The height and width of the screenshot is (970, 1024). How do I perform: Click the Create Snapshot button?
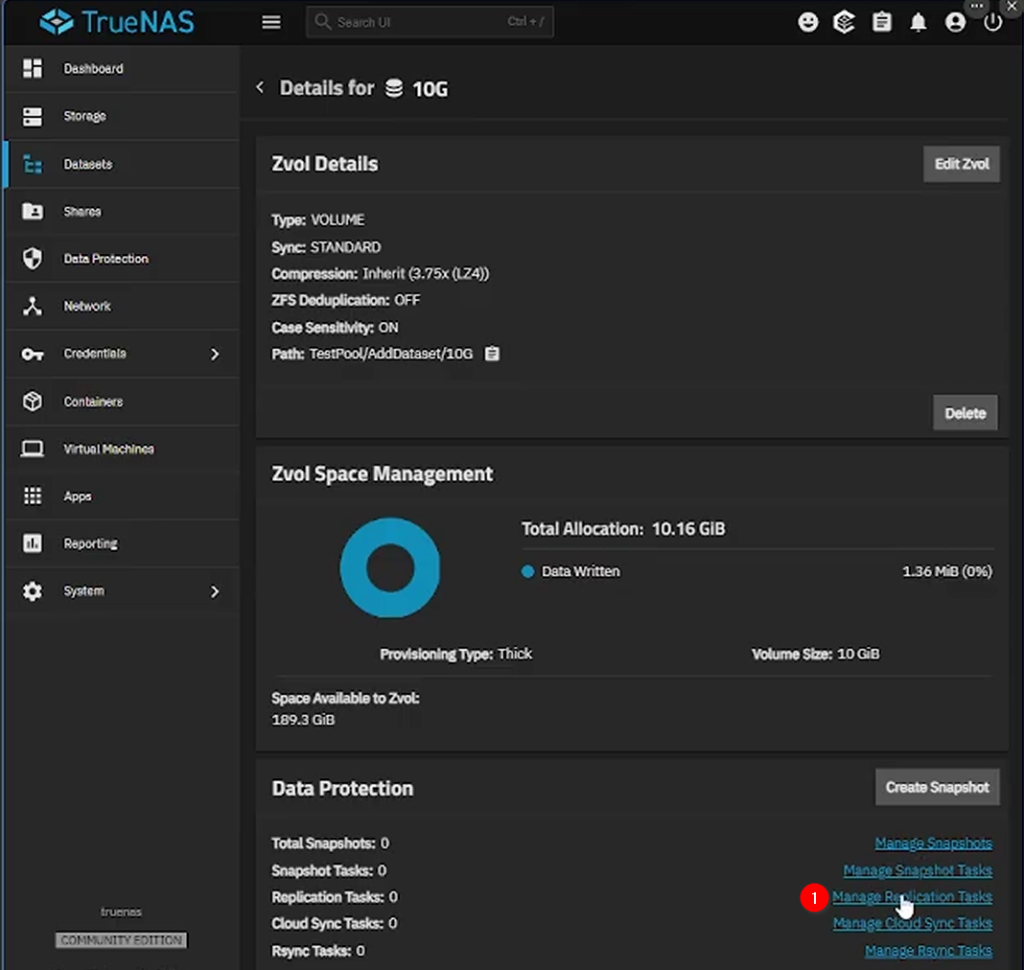(936, 787)
